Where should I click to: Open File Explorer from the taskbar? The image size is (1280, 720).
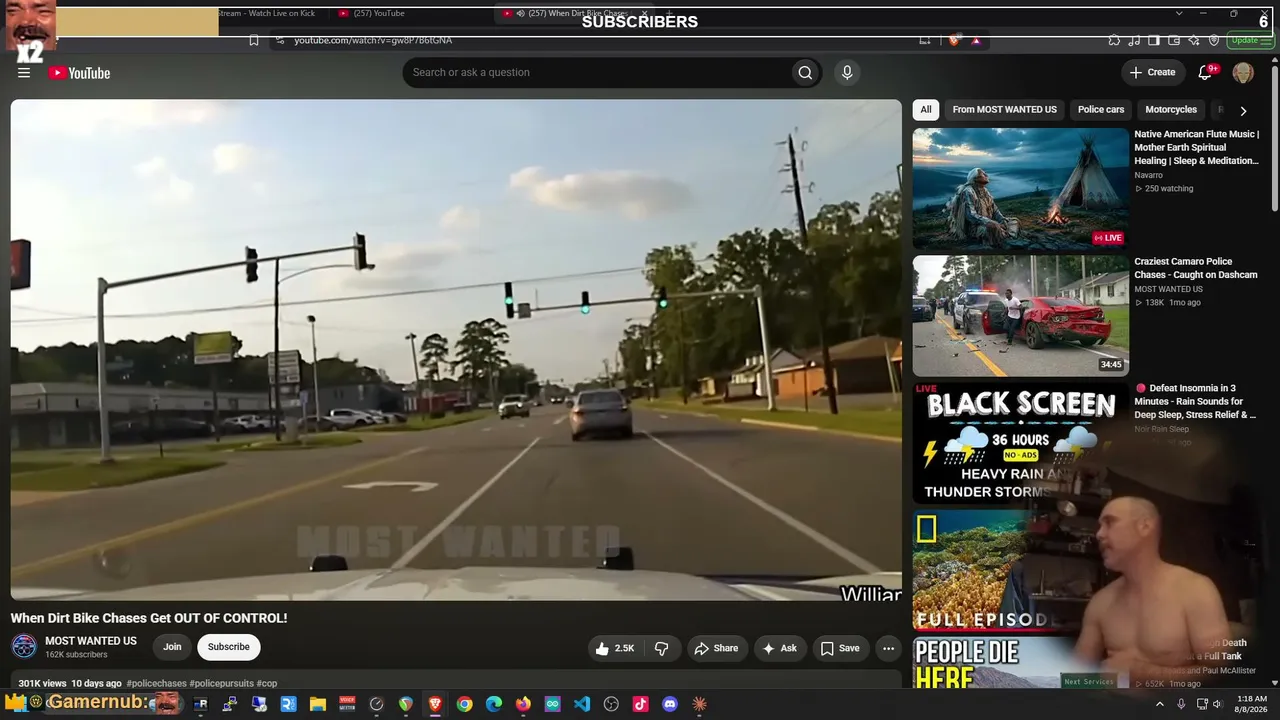click(x=317, y=704)
